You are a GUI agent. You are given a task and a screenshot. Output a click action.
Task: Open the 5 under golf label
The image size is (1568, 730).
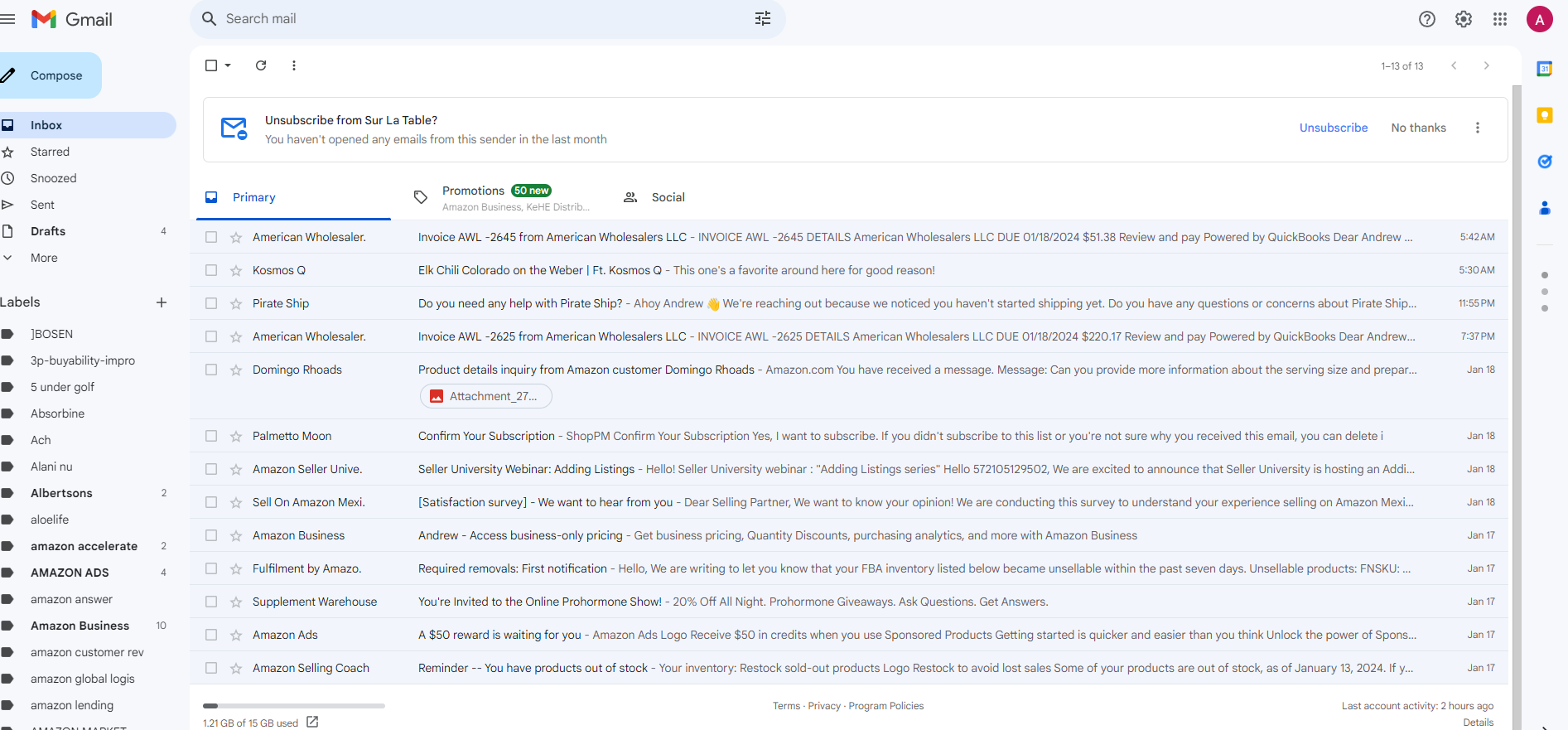[62, 387]
